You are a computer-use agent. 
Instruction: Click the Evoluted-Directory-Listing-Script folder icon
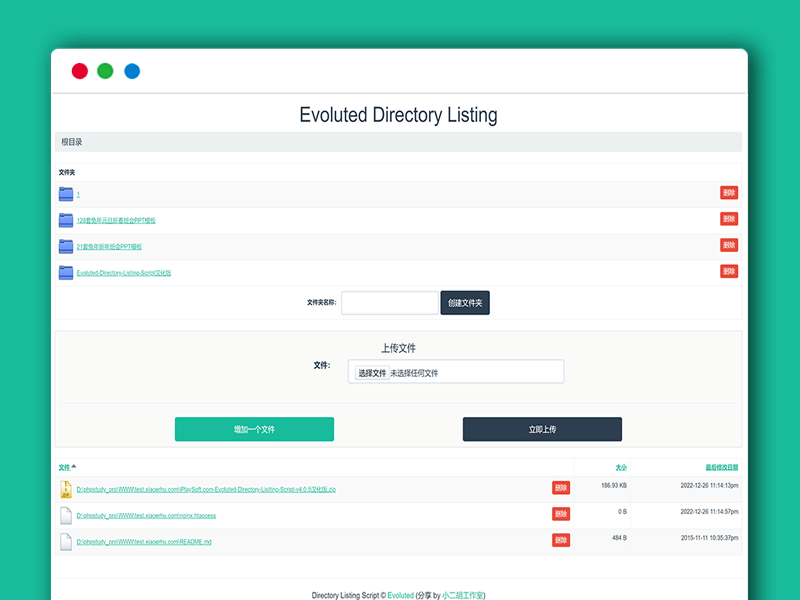(66, 272)
